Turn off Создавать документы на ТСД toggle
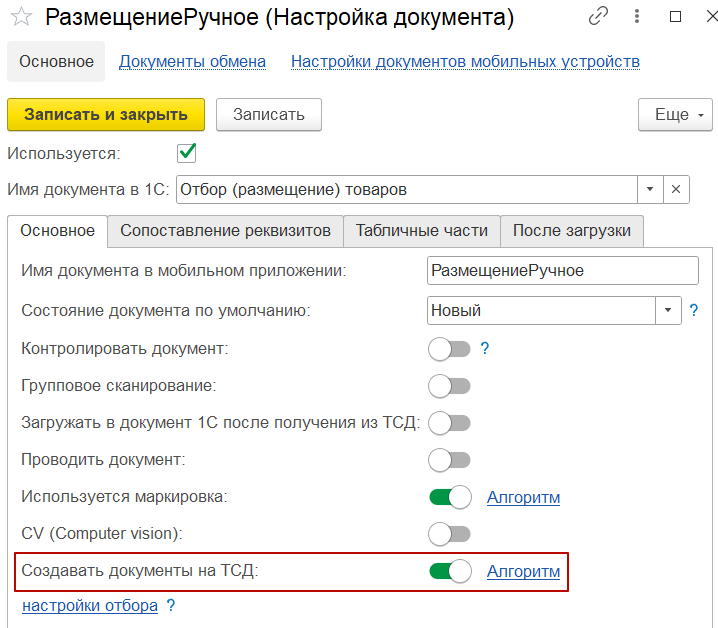The width and height of the screenshot is (718, 628). [449, 571]
